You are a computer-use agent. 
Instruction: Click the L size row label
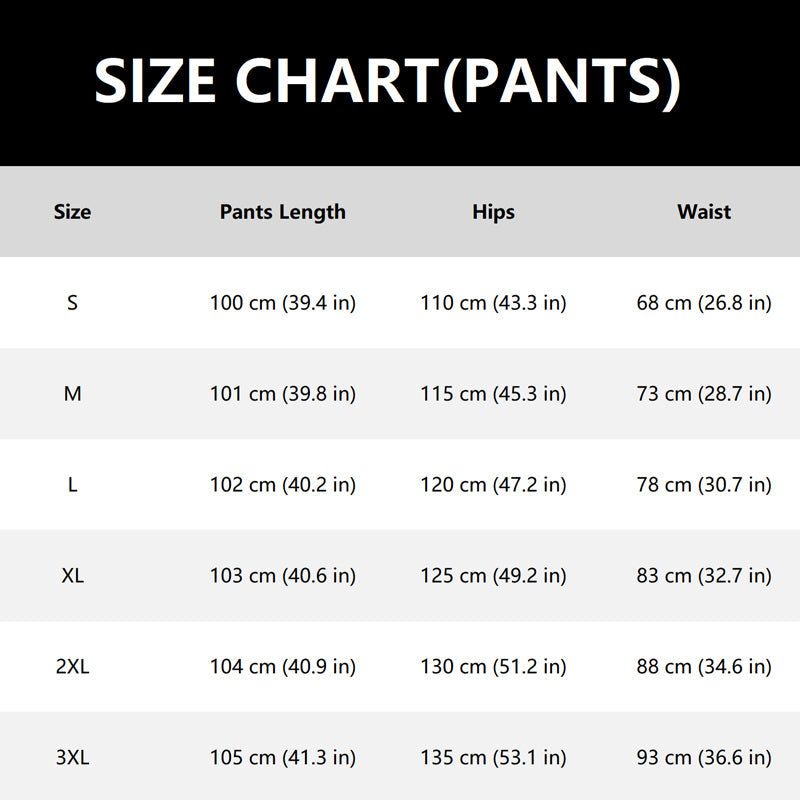[72, 485]
